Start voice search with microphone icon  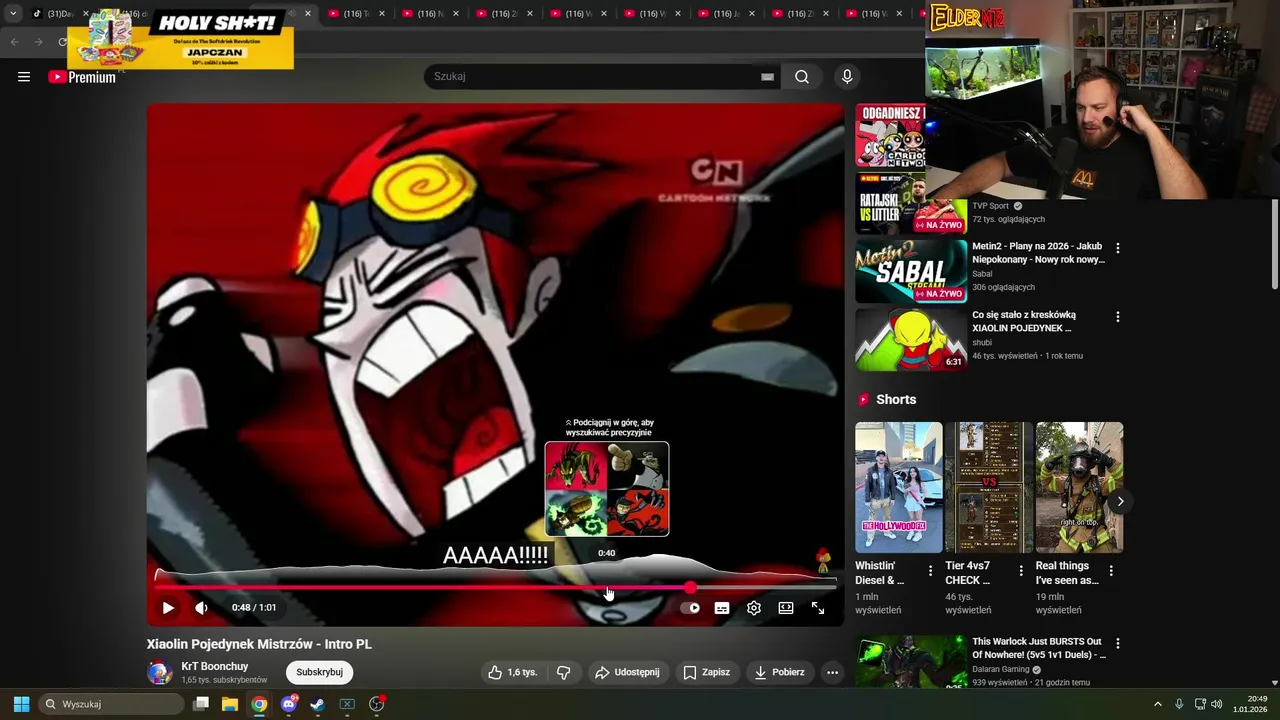[x=847, y=77]
